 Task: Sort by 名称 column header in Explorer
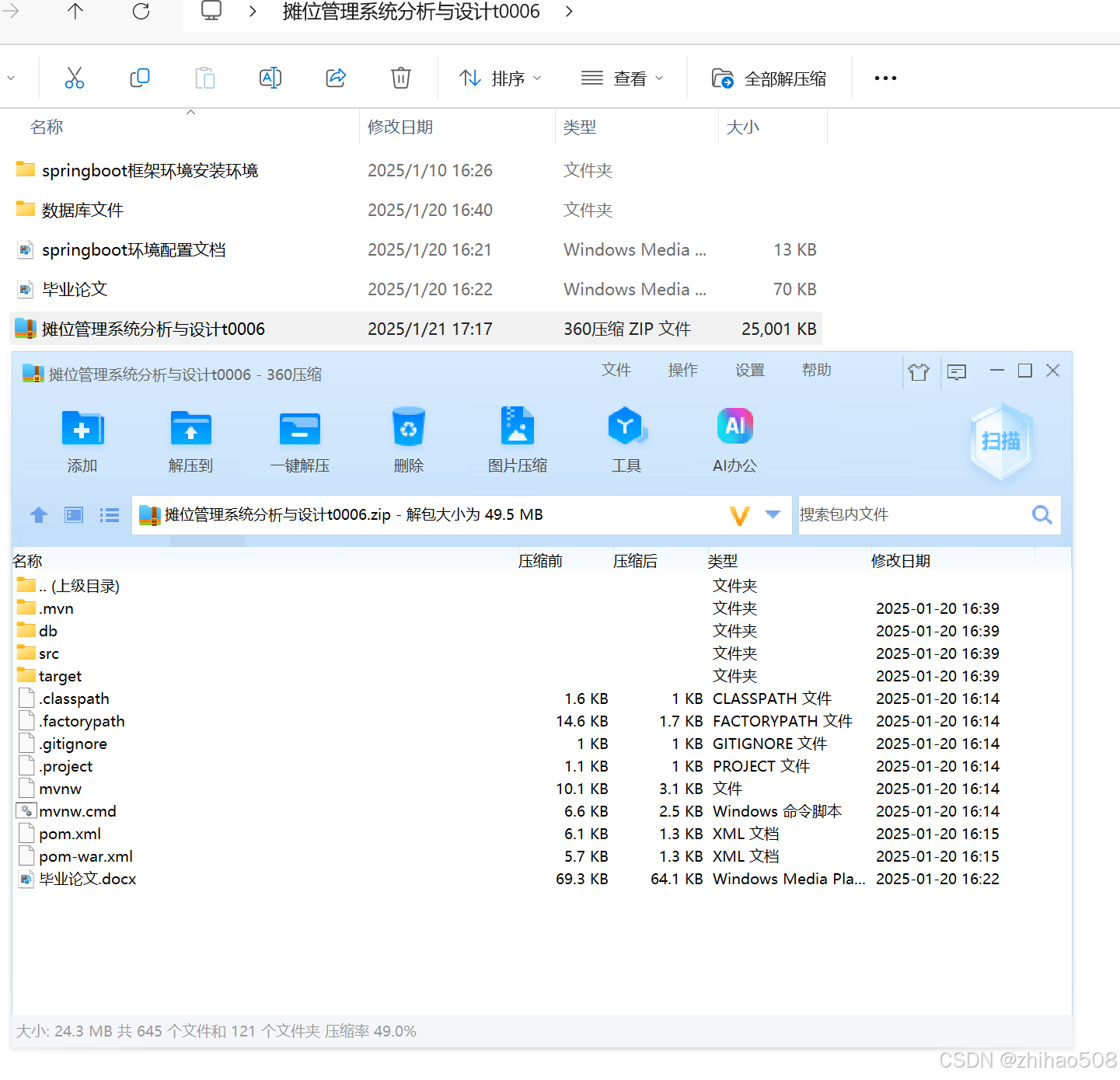pyautogui.click(x=47, y=127)
